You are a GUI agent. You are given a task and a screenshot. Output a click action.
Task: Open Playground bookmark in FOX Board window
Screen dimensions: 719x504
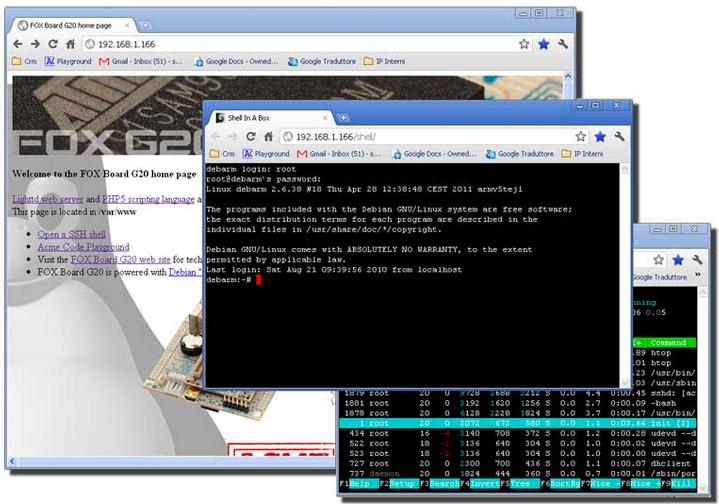[68, 61]
